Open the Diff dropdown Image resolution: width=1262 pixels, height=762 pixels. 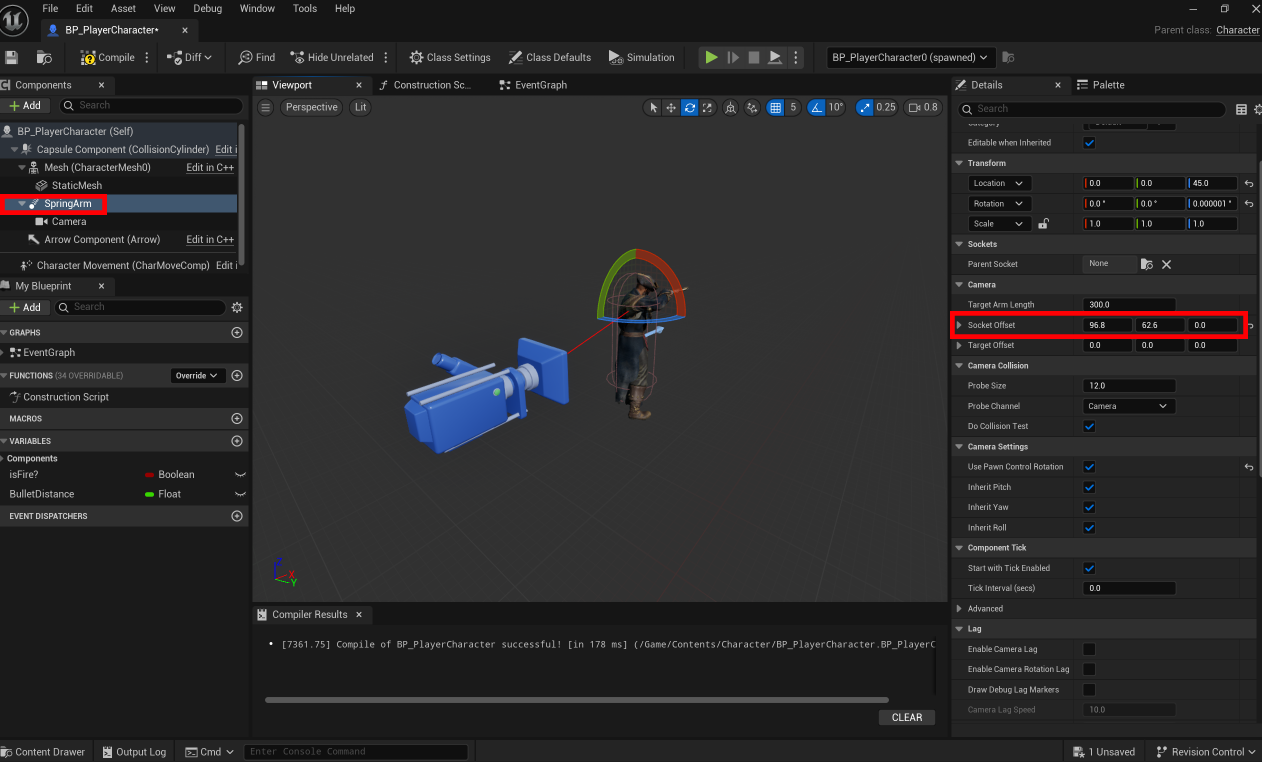point(190,58)
